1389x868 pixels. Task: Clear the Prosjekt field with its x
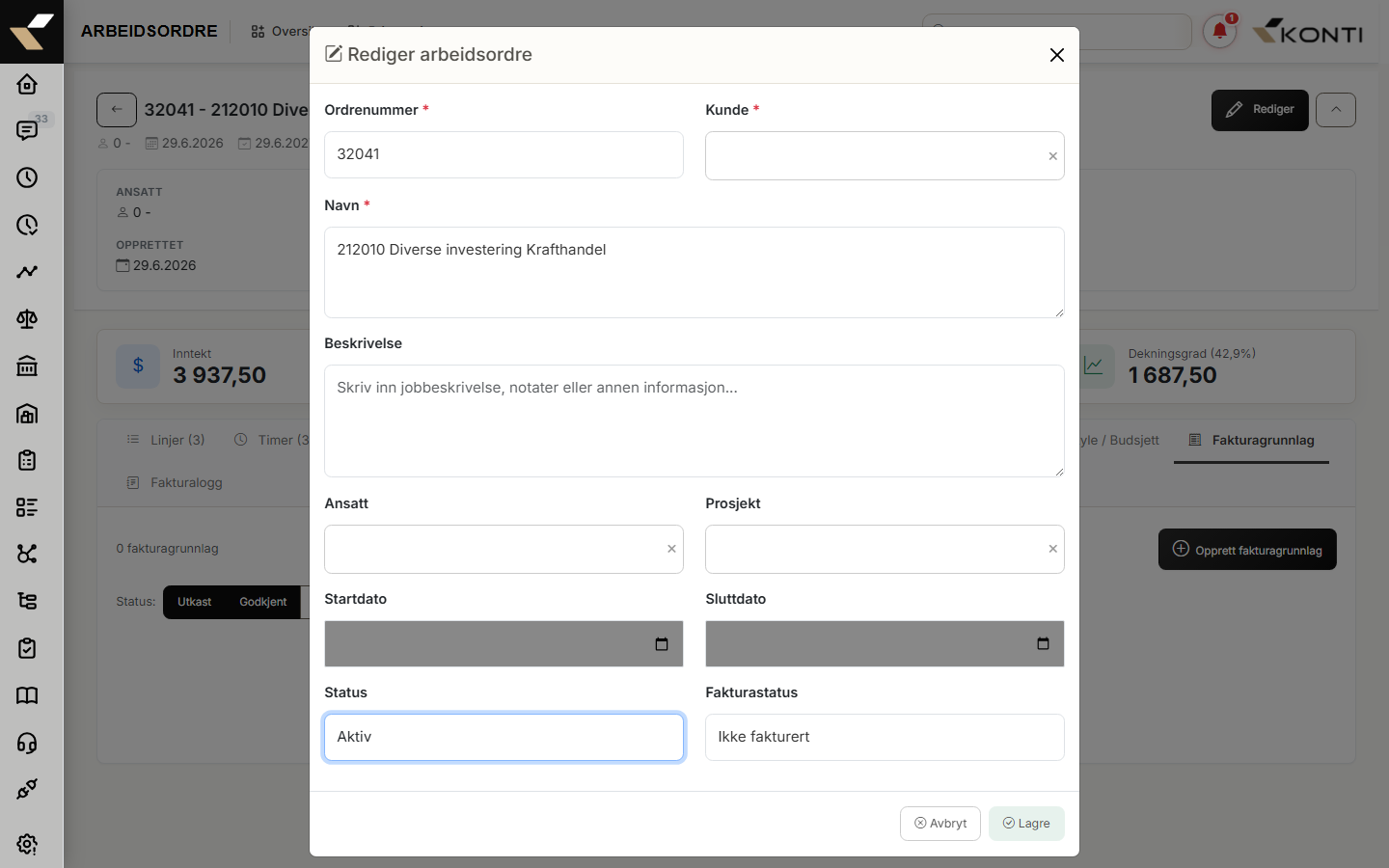click(1052, 549)
